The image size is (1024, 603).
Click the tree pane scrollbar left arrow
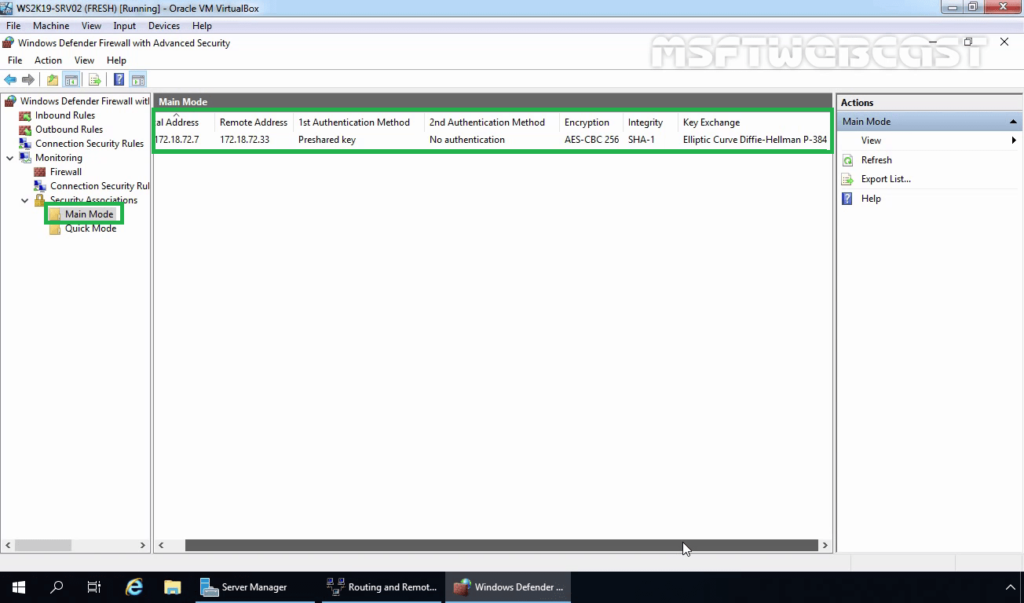point(8,546)
